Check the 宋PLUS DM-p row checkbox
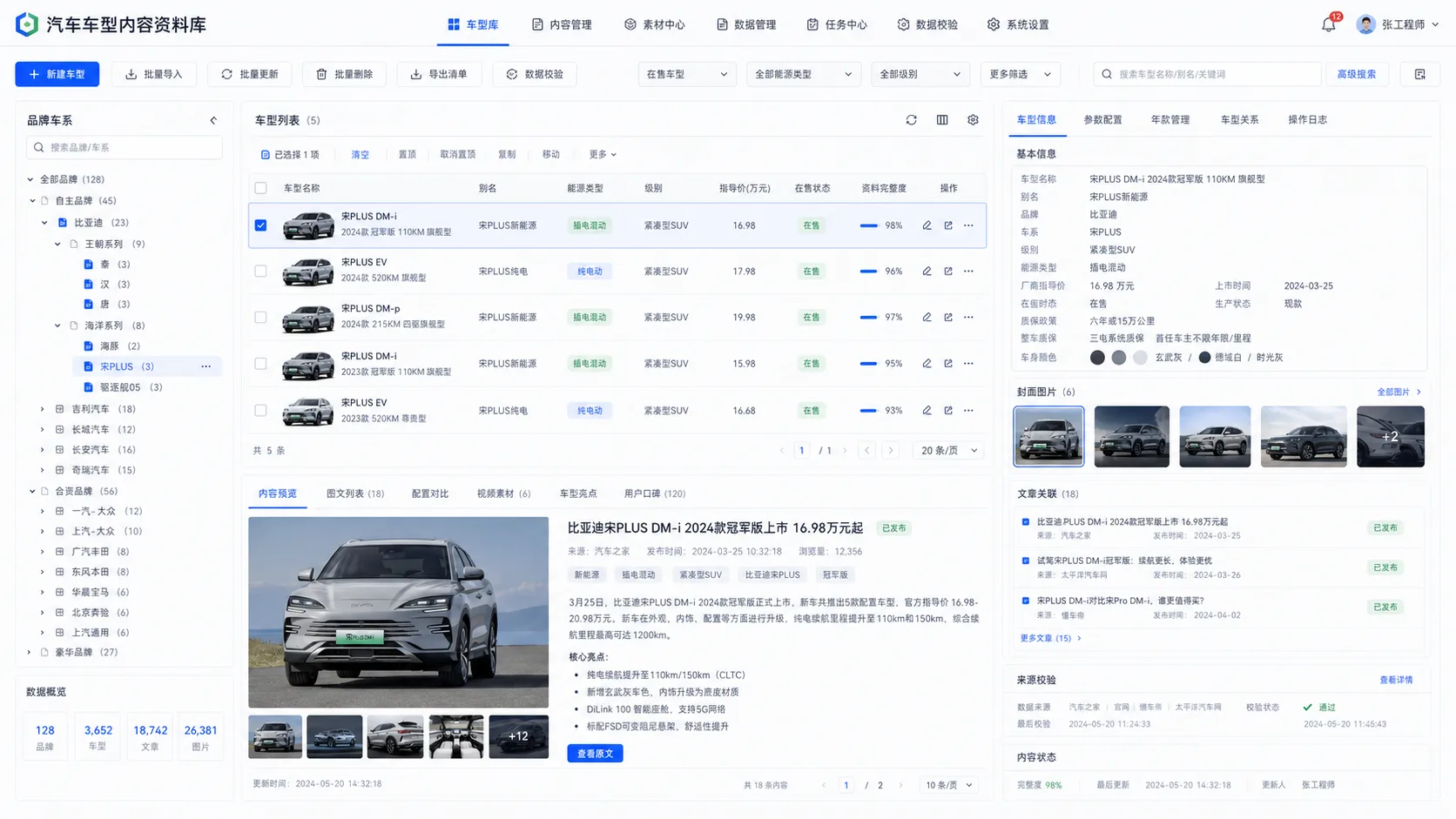The height and width of the screenshot is (819, 1456). pos(260,318)
